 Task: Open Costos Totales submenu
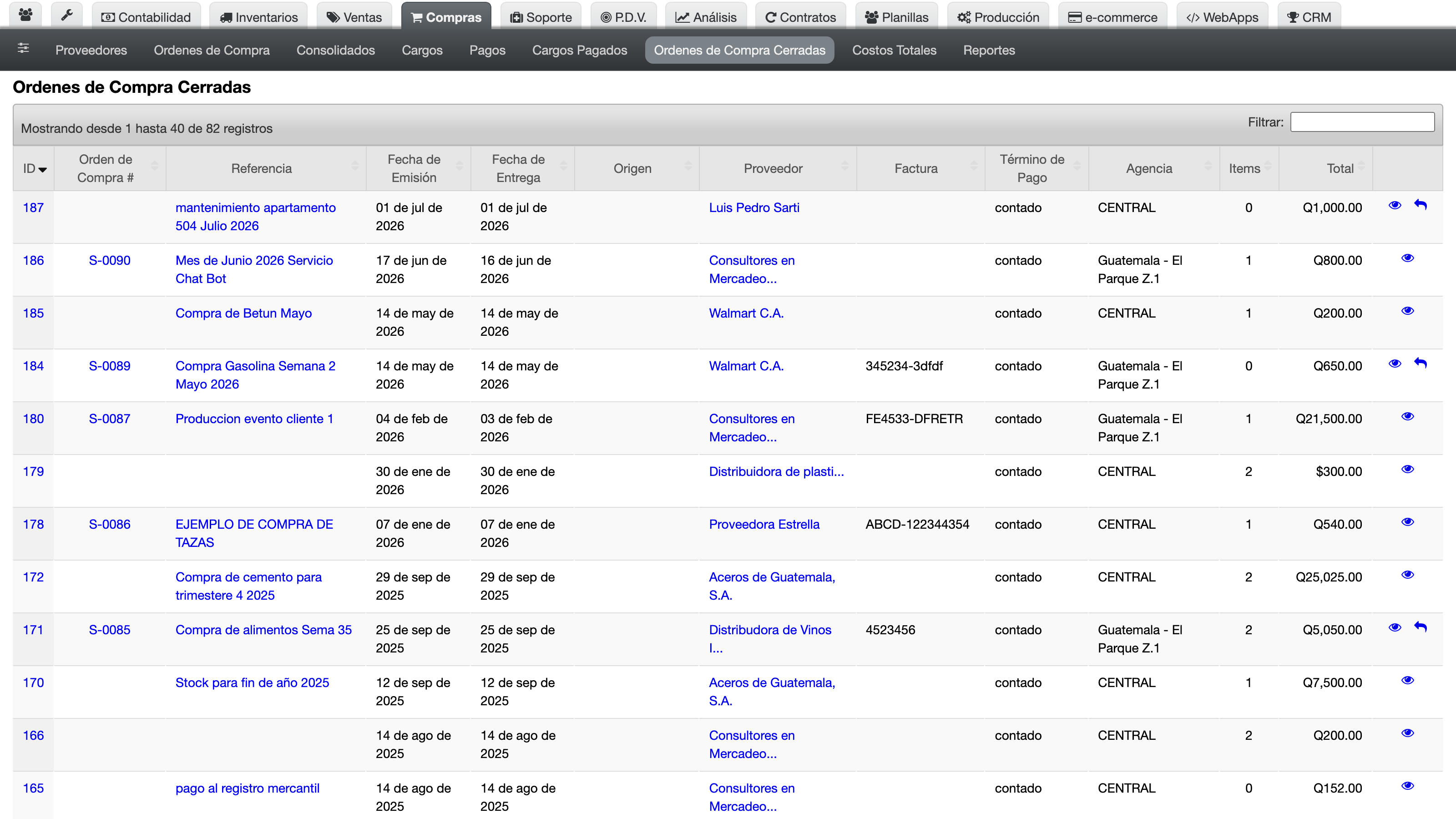pyautogui.click(x=894, y=50)
